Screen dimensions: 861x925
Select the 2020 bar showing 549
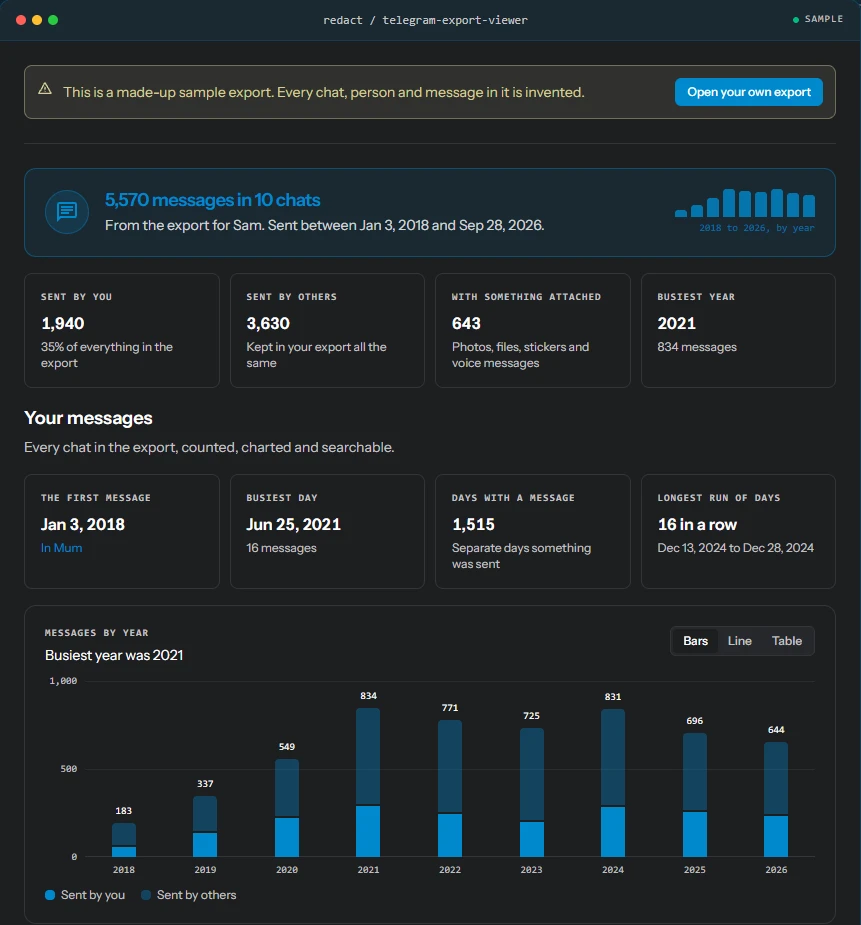[287, 808]
